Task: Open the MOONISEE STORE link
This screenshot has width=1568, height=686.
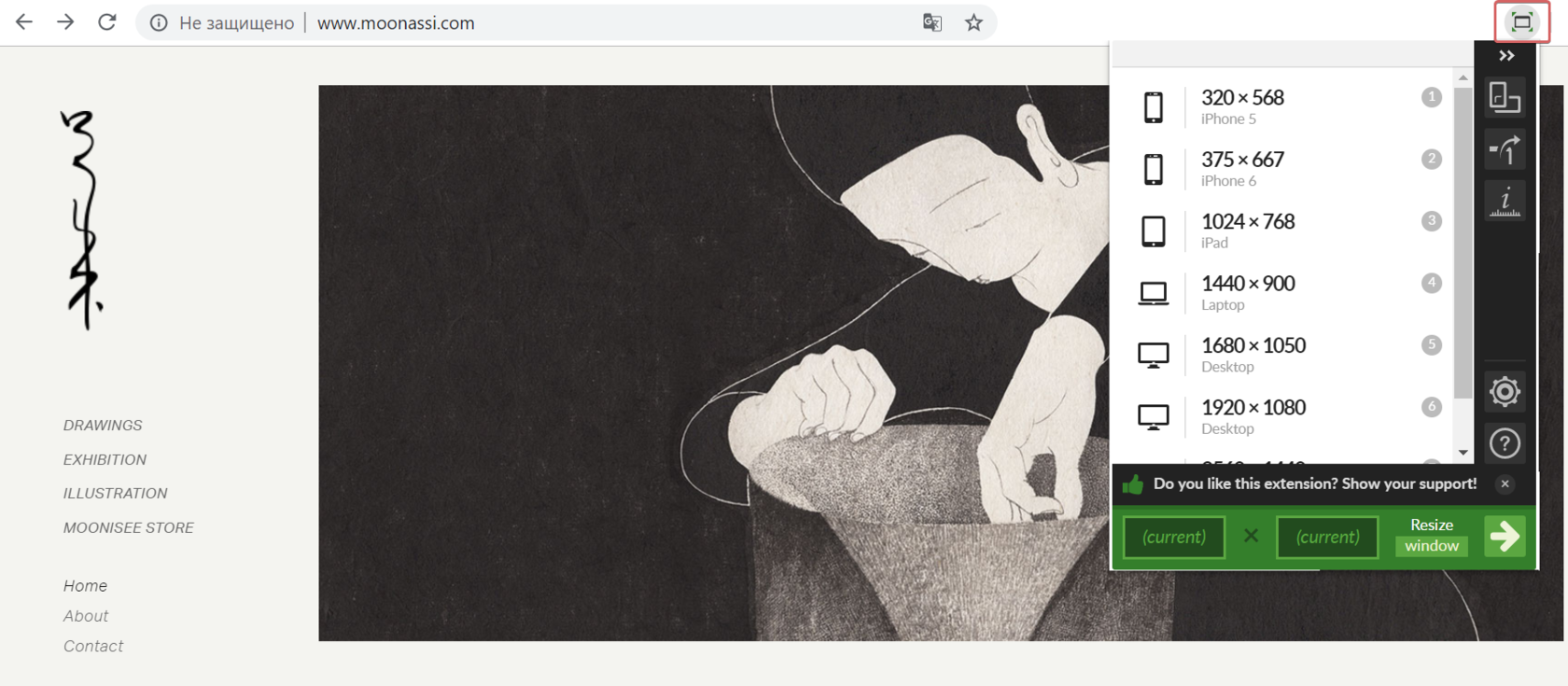Action: click(128, 528)
